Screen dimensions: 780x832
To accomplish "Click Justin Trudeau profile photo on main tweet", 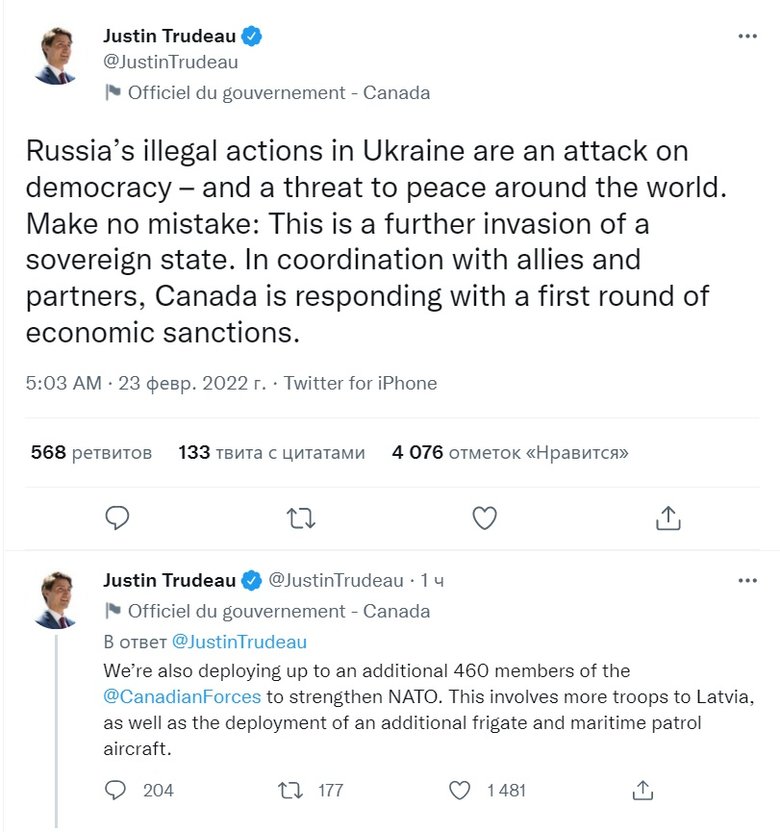I will [55, 56].
